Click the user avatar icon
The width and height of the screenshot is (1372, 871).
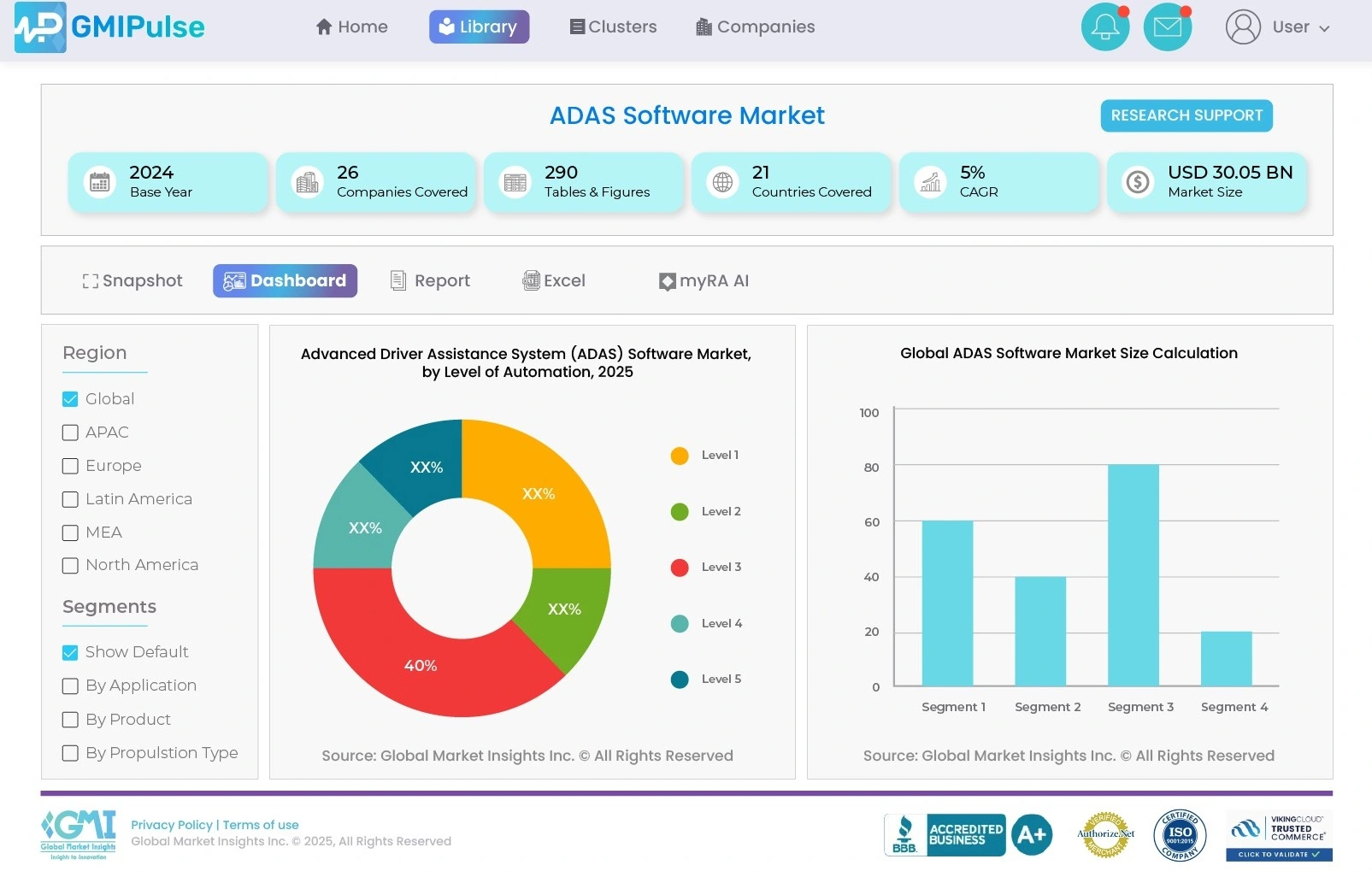pyautogui.click(x=1243, y=27)
